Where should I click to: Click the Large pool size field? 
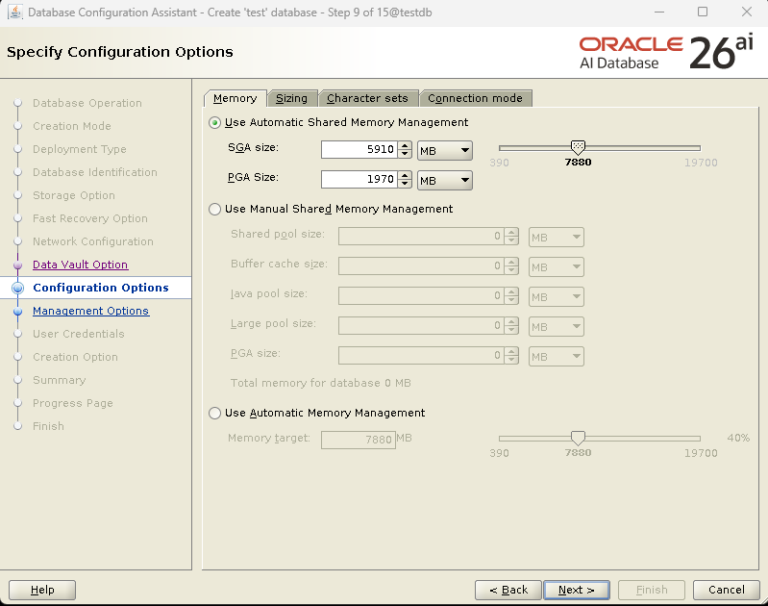(x=421, y=326)
